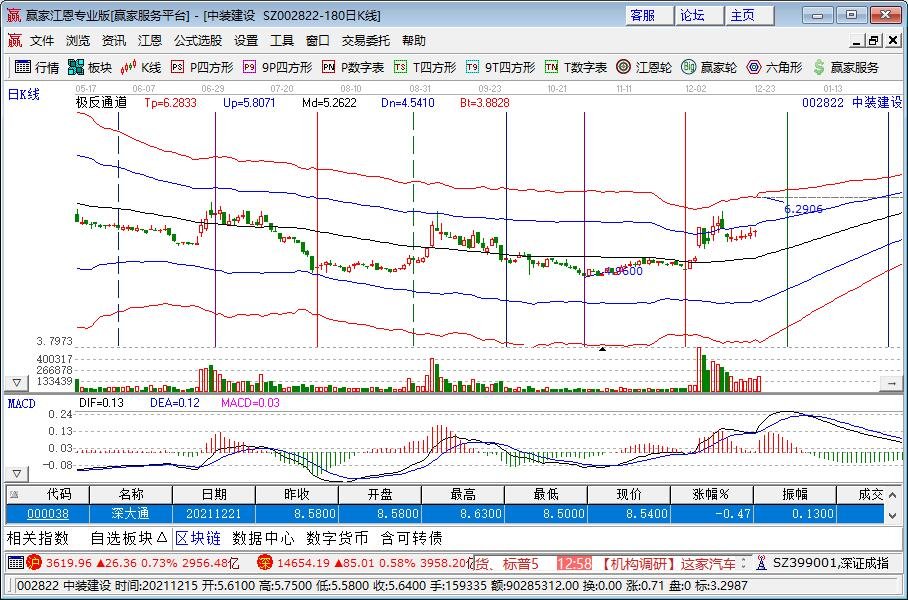Open 赢家服务 dollar-sign service

click(x=845, y=67)
